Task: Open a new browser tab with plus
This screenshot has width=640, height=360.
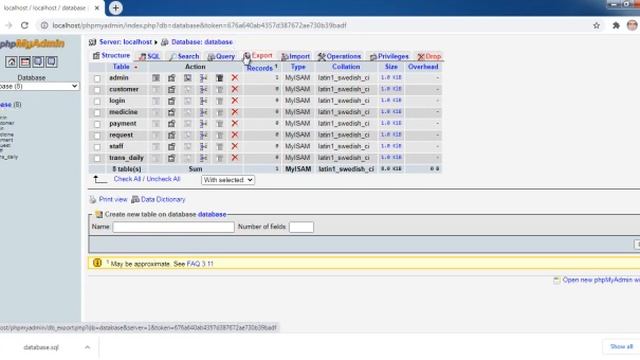Action: tap(116, 8)
